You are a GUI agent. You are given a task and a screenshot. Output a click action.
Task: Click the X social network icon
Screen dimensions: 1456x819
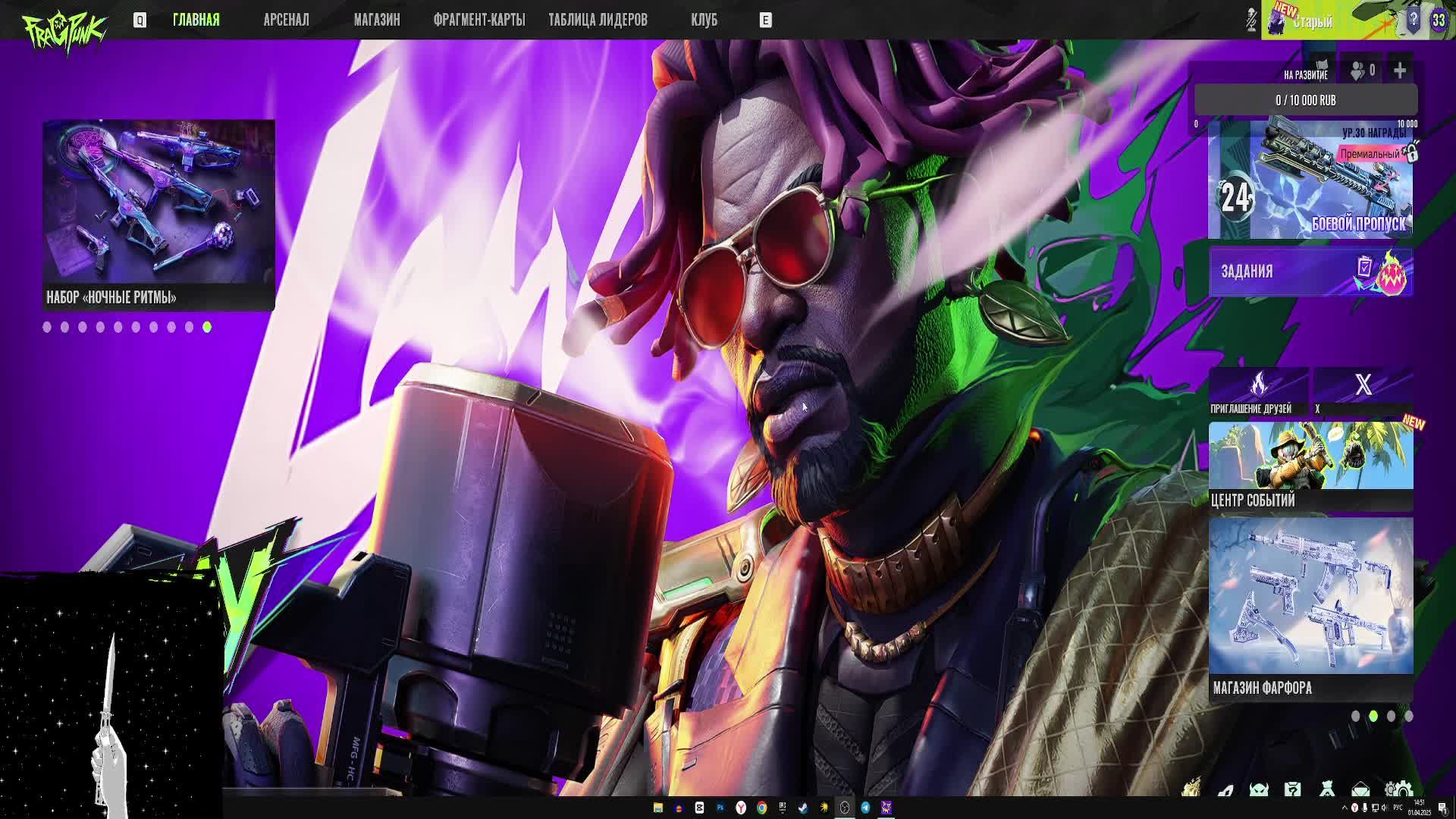[x=1363, y=385]
